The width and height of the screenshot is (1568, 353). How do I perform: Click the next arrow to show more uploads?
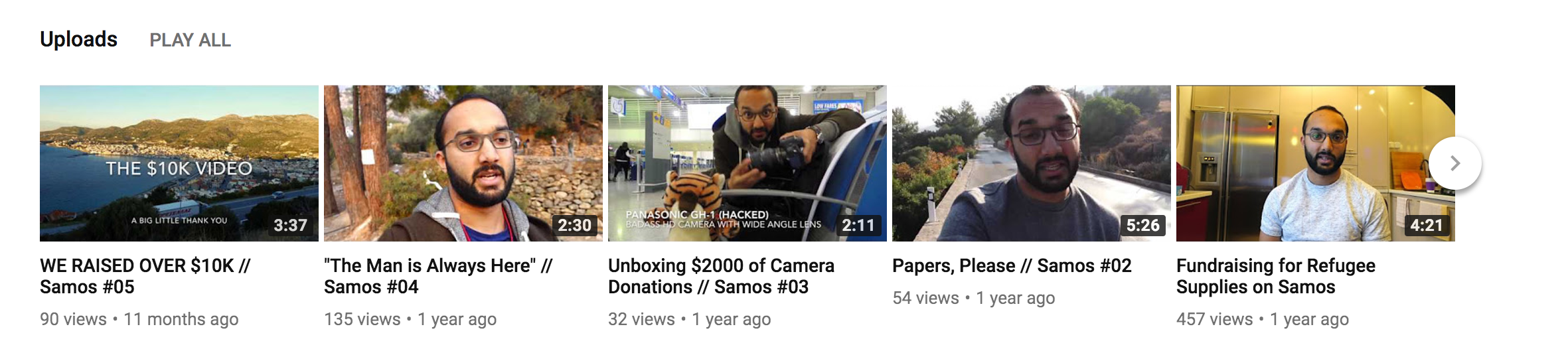pos(1454,163)
